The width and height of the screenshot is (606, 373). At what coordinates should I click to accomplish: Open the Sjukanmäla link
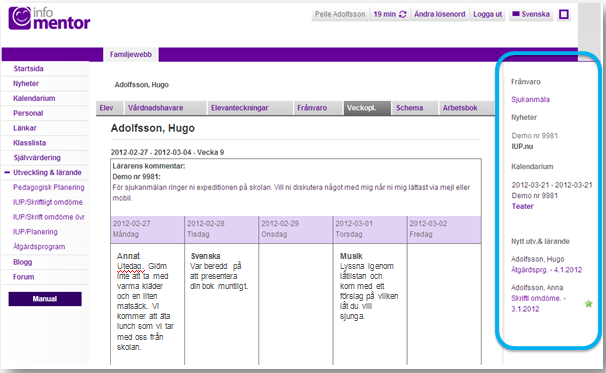point(530,99)
